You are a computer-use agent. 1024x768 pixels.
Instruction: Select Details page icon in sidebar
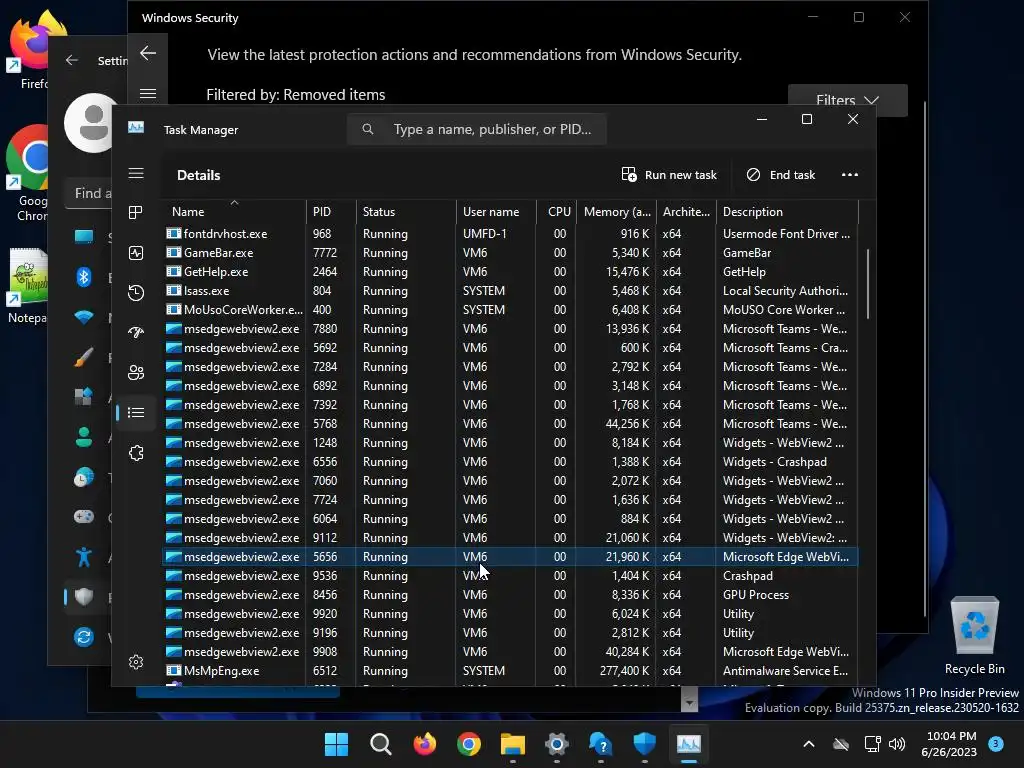click(136, 413)
